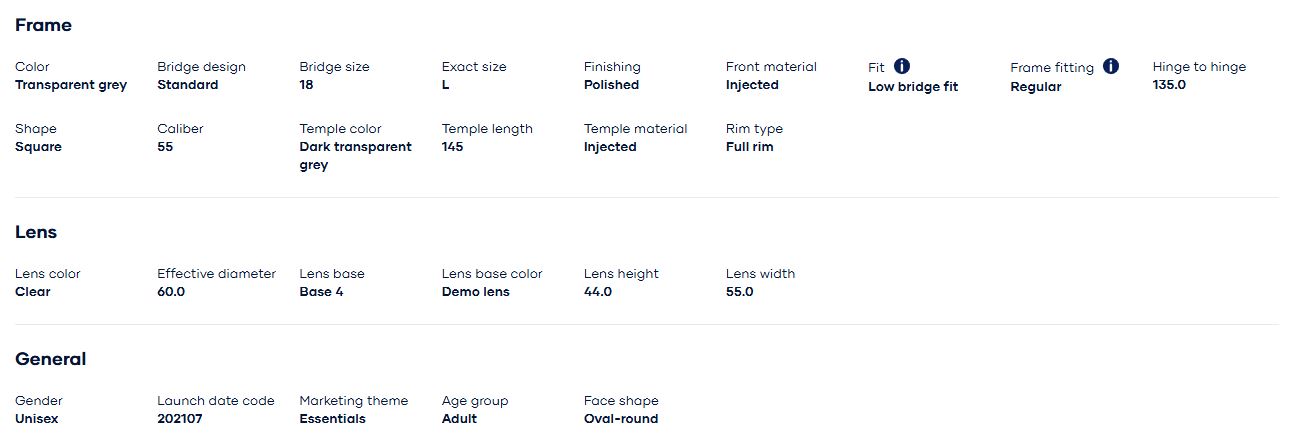Click the Essentials marketing theme value
Image resolution: width=1298 pixels, height=445 pixels.
click(332, 419)
